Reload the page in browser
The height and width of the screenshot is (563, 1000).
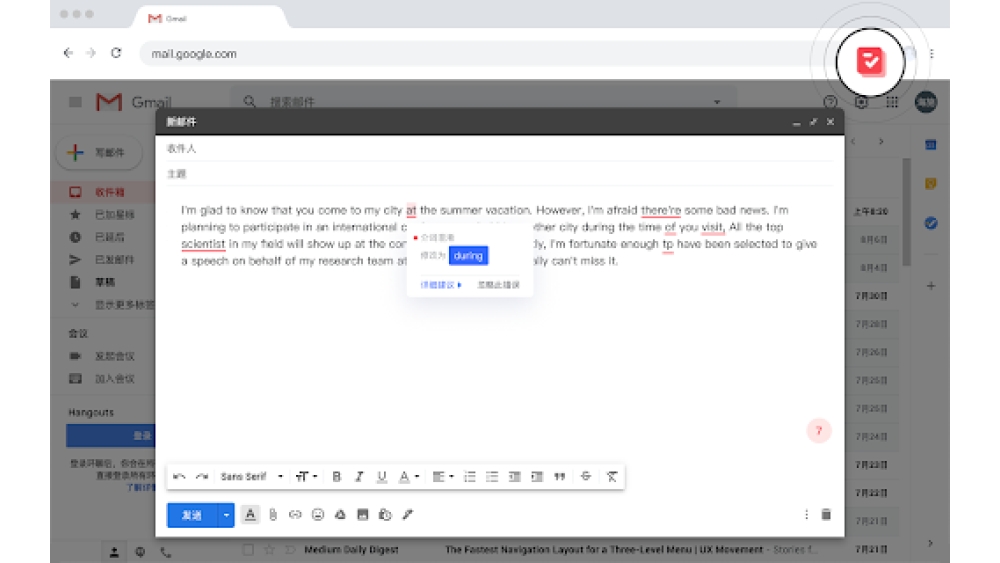click(x=116, y=53)
